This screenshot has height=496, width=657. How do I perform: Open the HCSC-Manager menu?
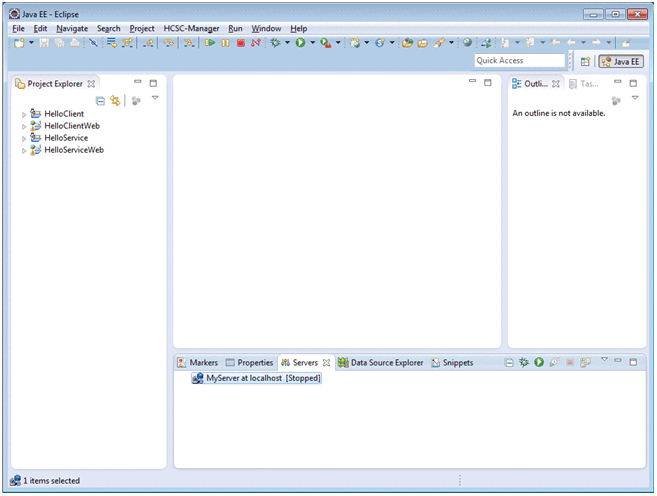191,29
